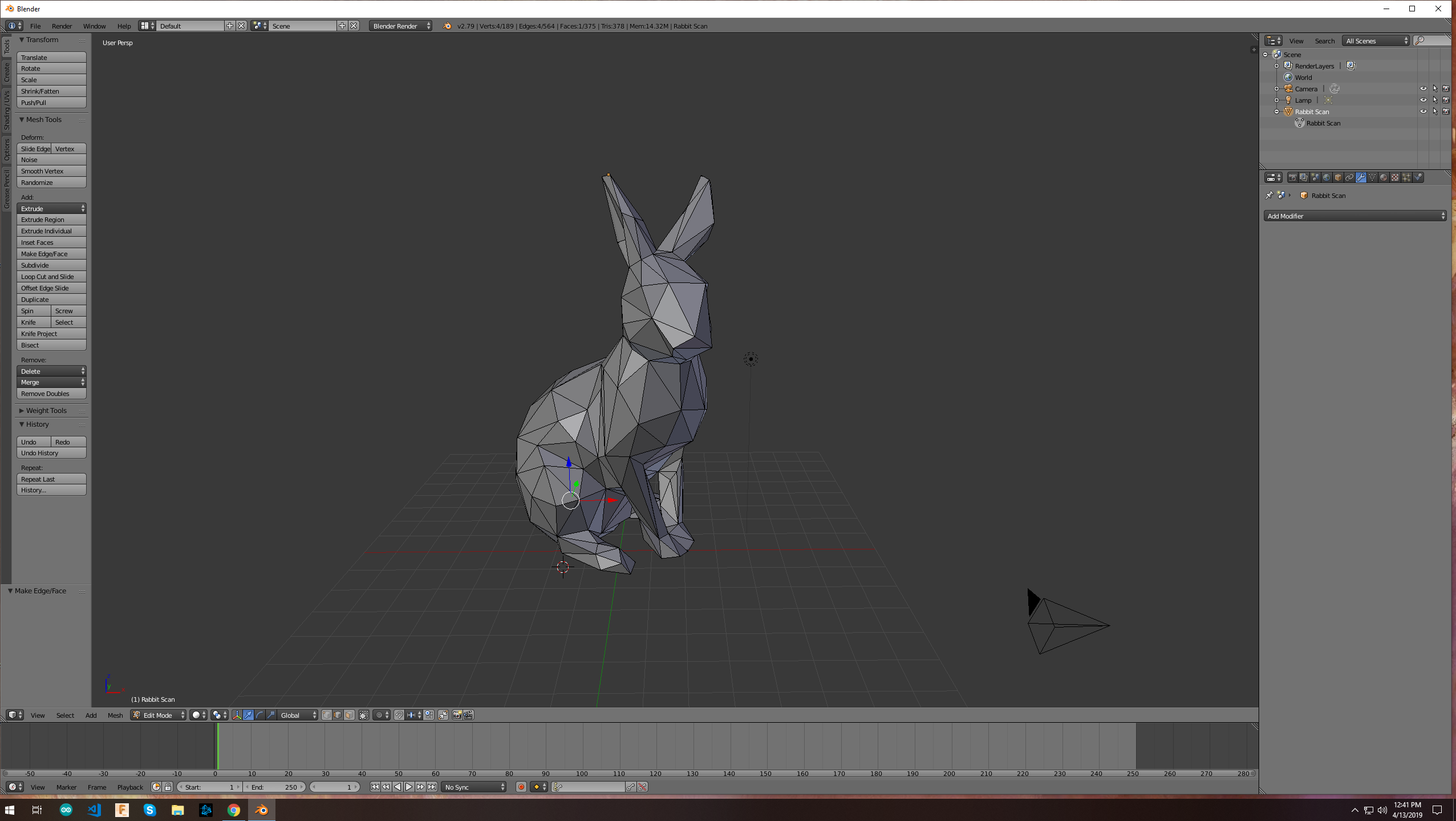Click the End frame field
Screen dimensions: 1456x821
(275, 787)
